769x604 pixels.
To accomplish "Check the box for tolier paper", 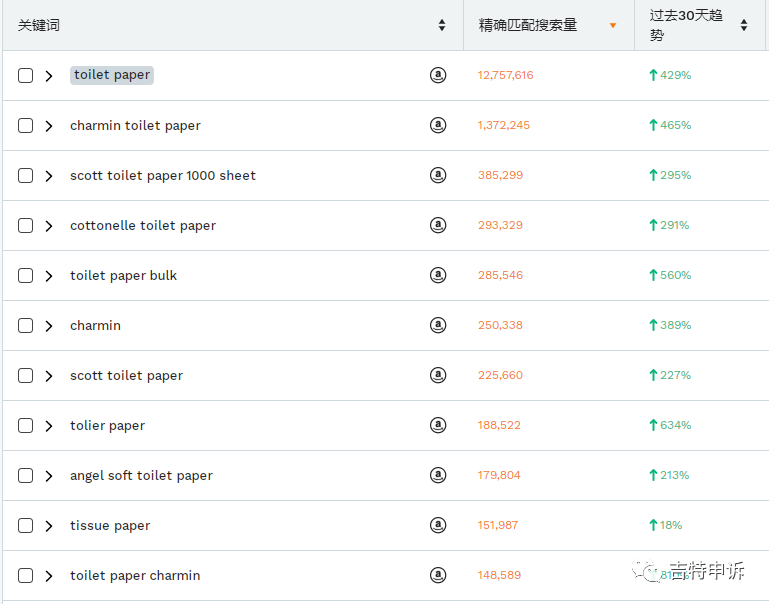I will tap(26, 426).
